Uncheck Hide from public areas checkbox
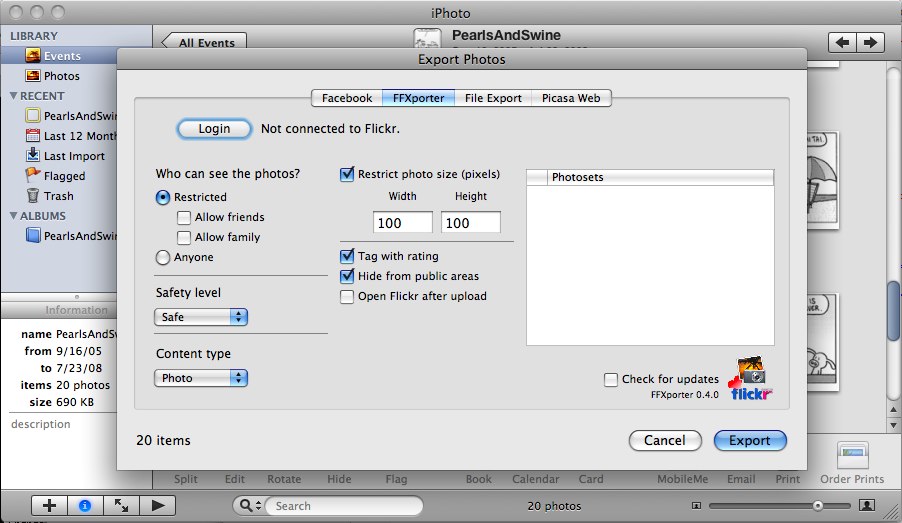Viewport: 902px width, 523px height. [x=347, y=276]
